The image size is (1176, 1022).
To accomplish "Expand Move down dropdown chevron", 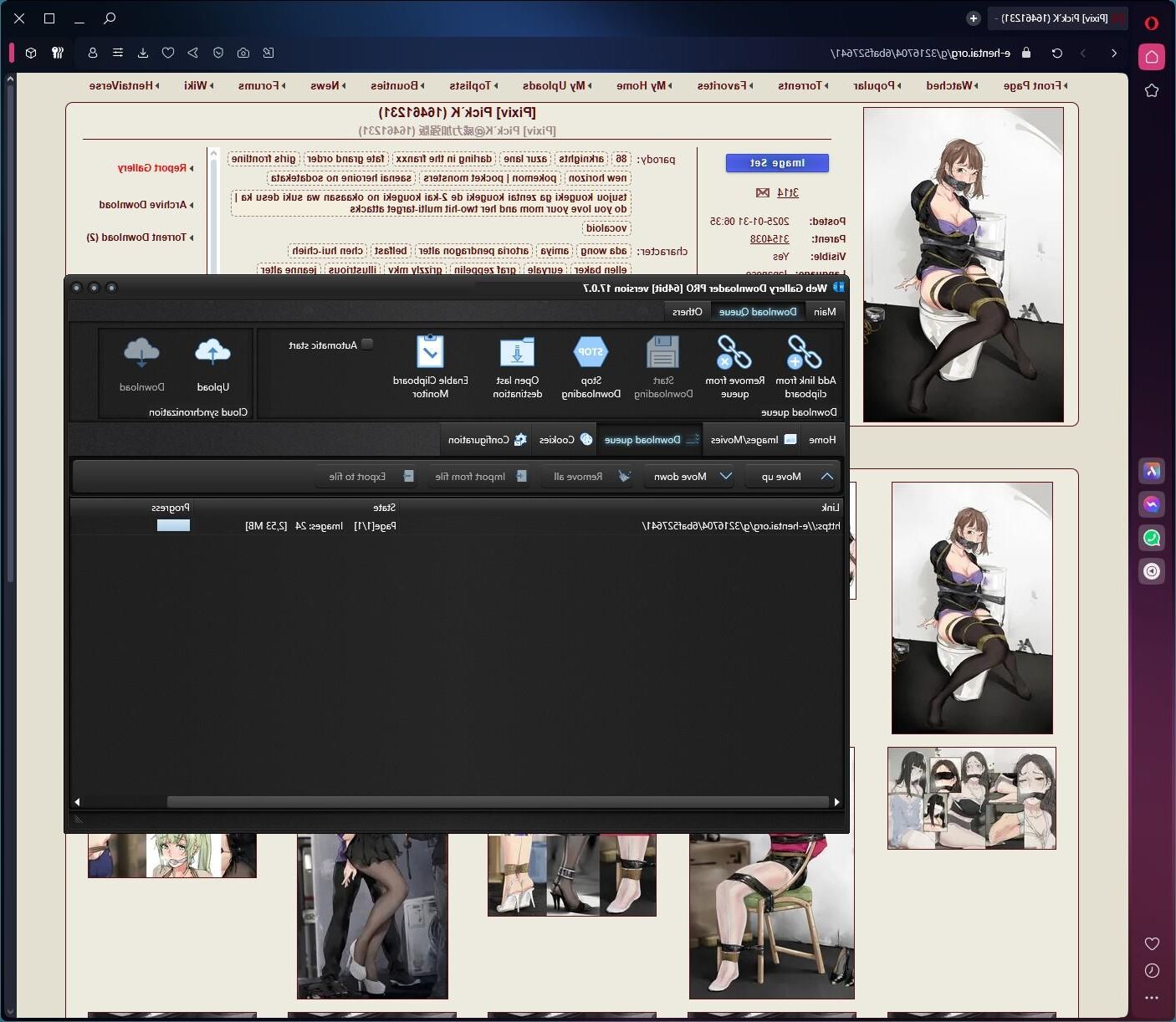I will pos(726,476).
